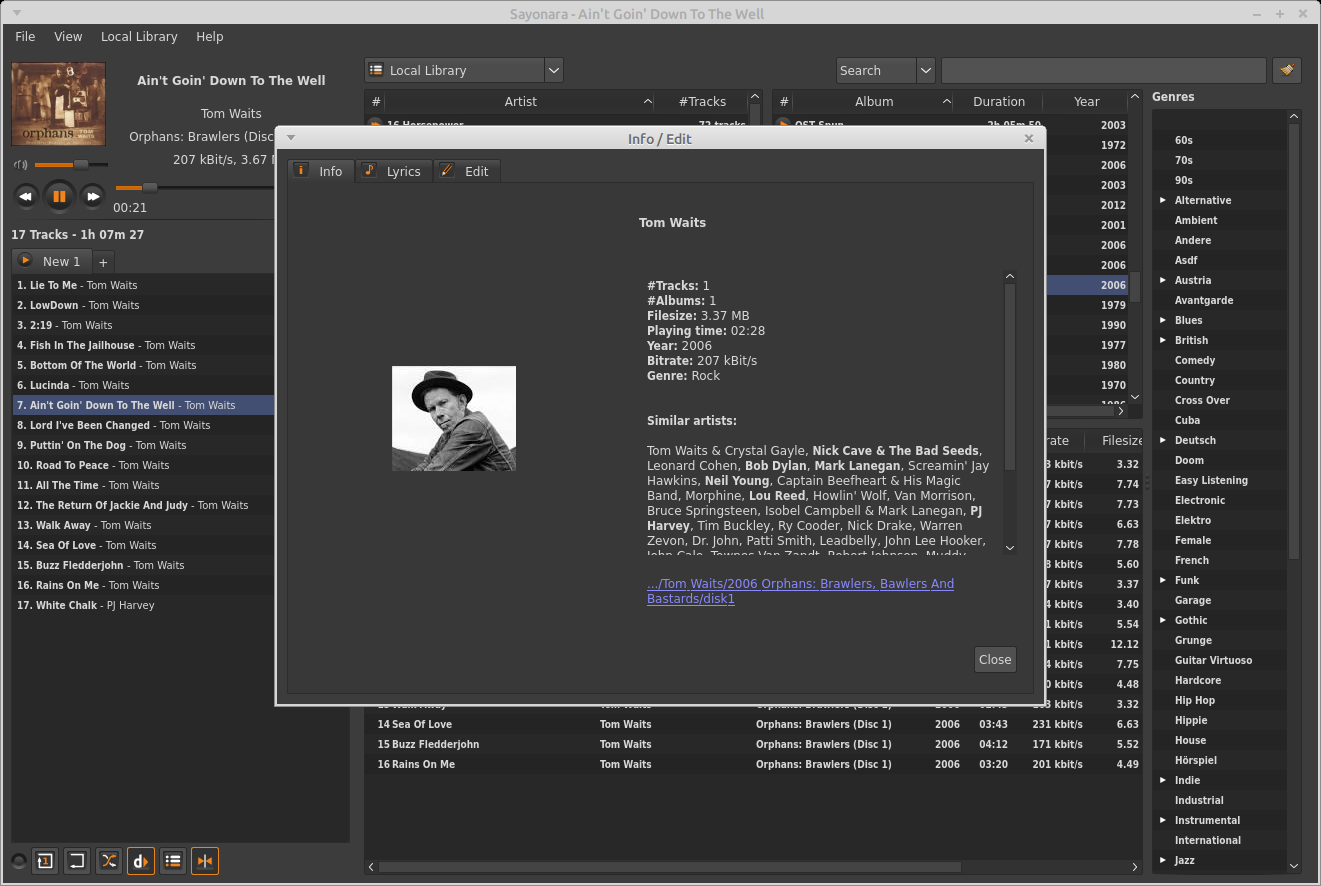Screen dimensions: 1321x886
Task: Select the Easy Listening genre
Action: click(1211, 480)
